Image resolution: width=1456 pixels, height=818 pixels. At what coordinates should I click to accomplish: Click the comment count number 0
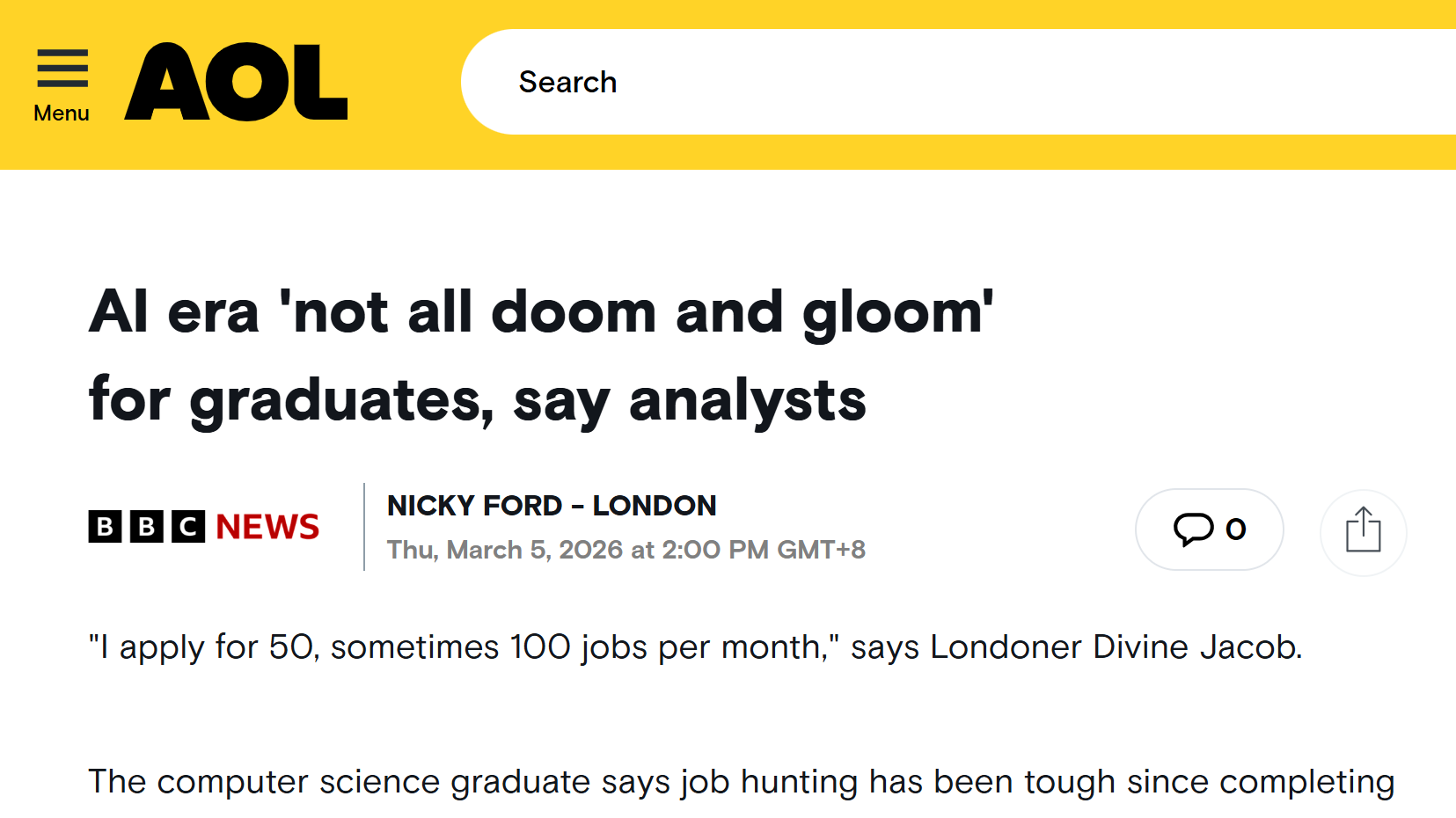coord(1236,529)
